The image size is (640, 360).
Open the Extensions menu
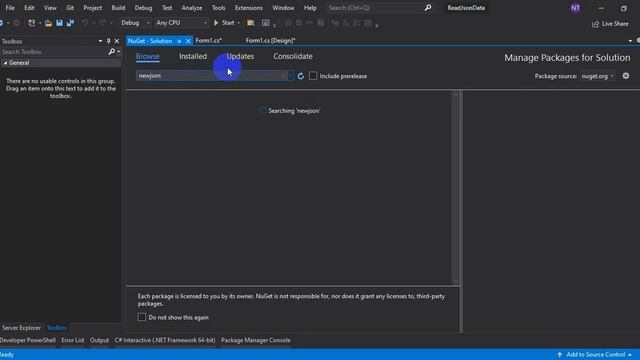(249, 8)
